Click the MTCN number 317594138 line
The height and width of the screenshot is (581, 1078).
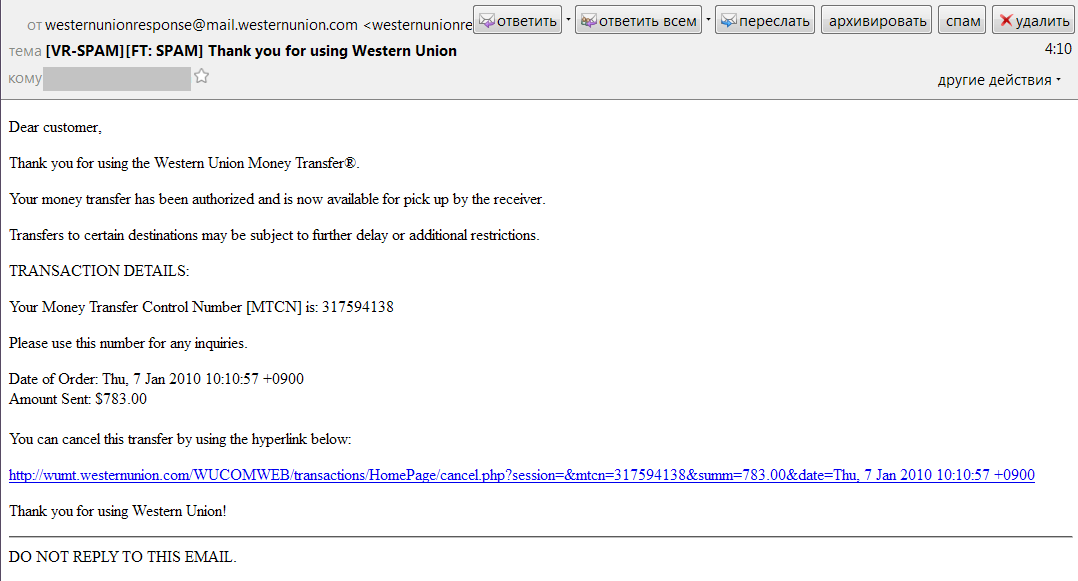coord(201,307)
